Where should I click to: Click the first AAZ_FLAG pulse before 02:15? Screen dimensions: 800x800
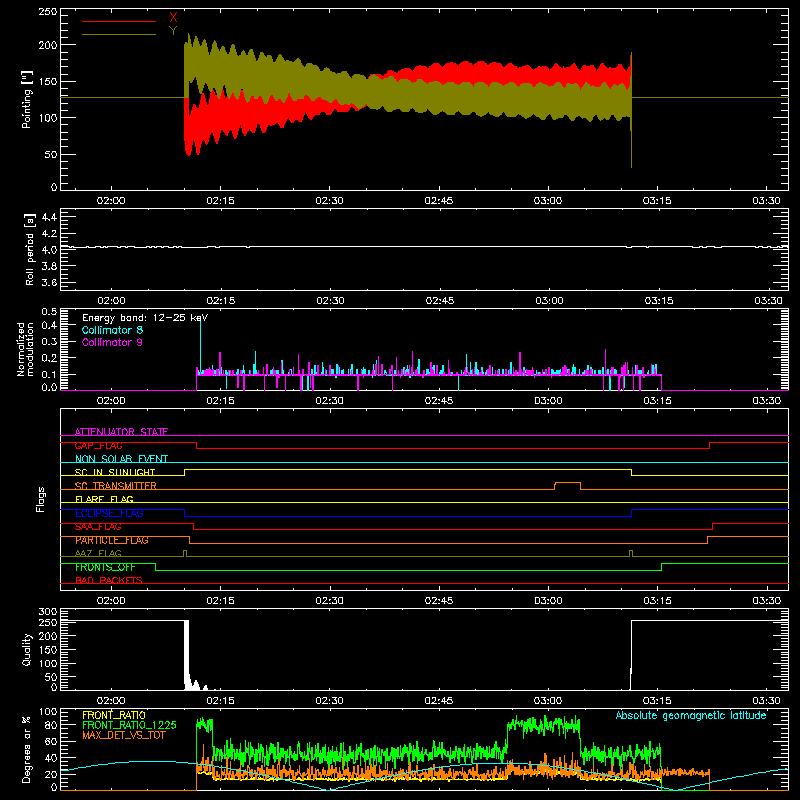pos(185,553)
